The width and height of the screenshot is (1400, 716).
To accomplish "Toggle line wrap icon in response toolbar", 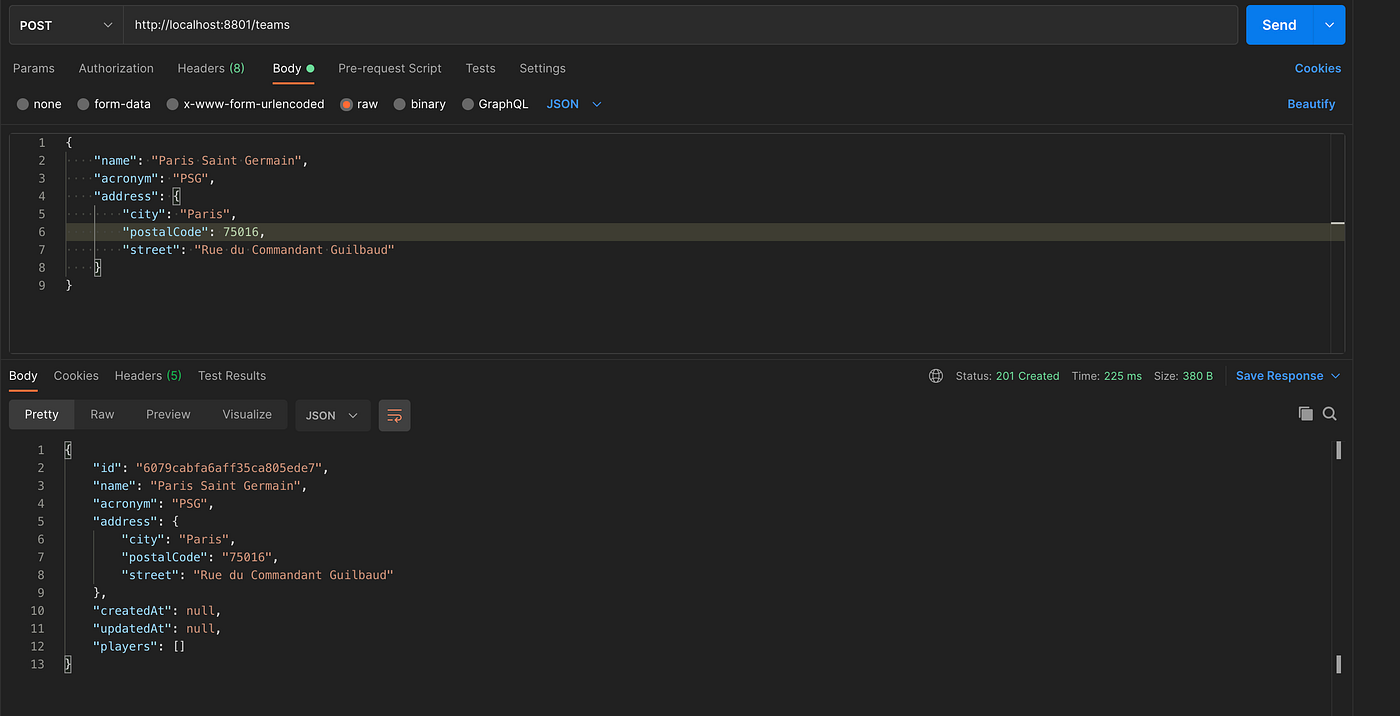I will 394,415.
